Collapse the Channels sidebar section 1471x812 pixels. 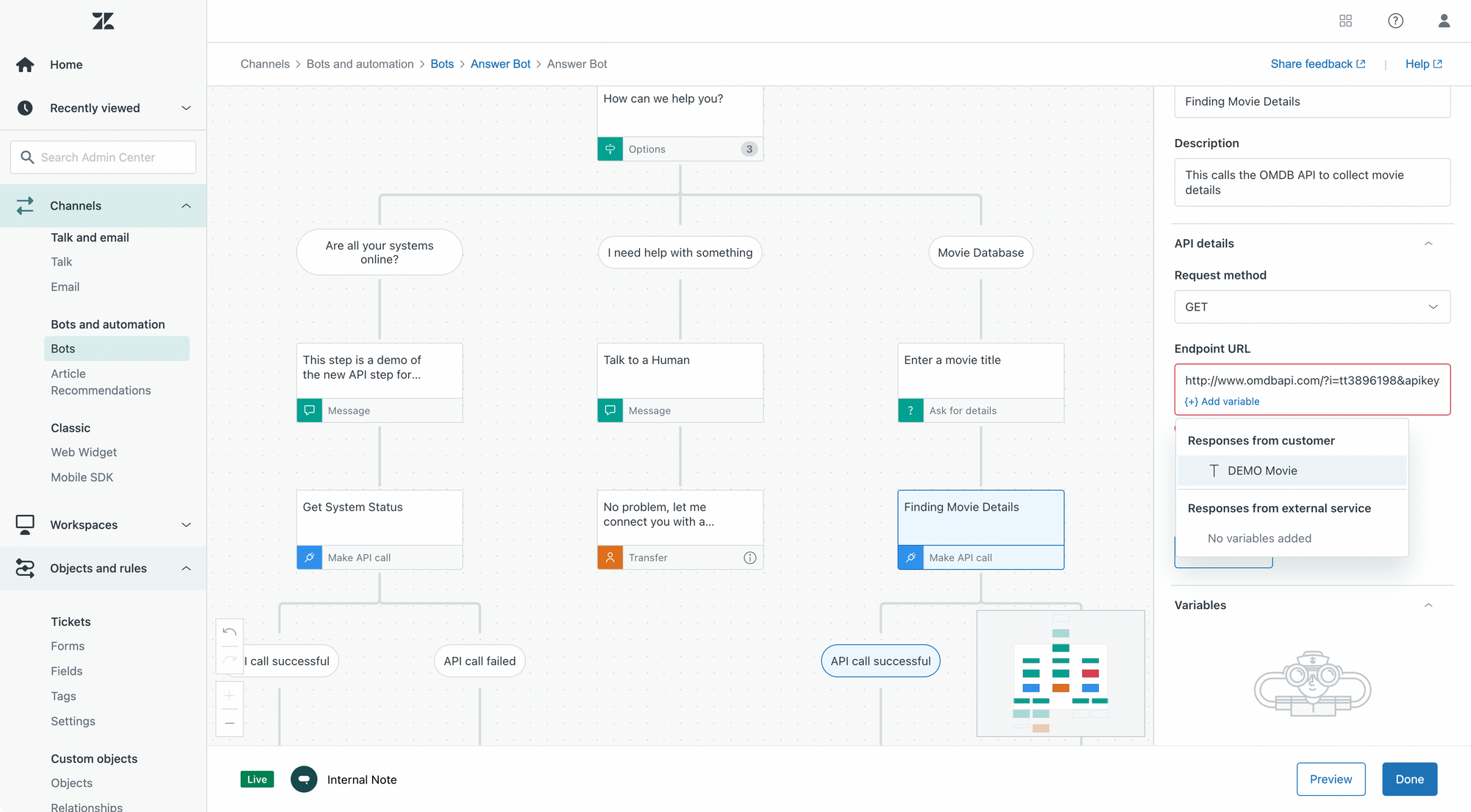pyautogui.click(x=186, y=206)
